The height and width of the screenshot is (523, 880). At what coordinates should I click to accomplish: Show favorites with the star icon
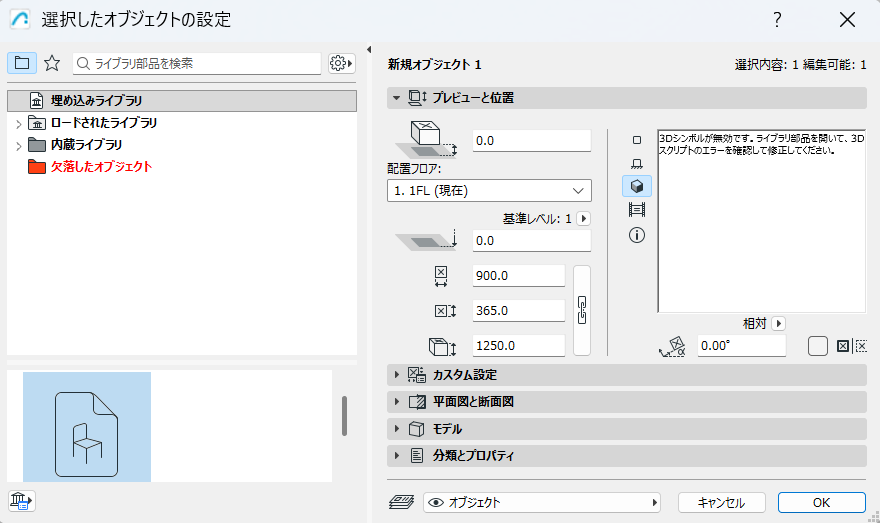tap(52, 63)
